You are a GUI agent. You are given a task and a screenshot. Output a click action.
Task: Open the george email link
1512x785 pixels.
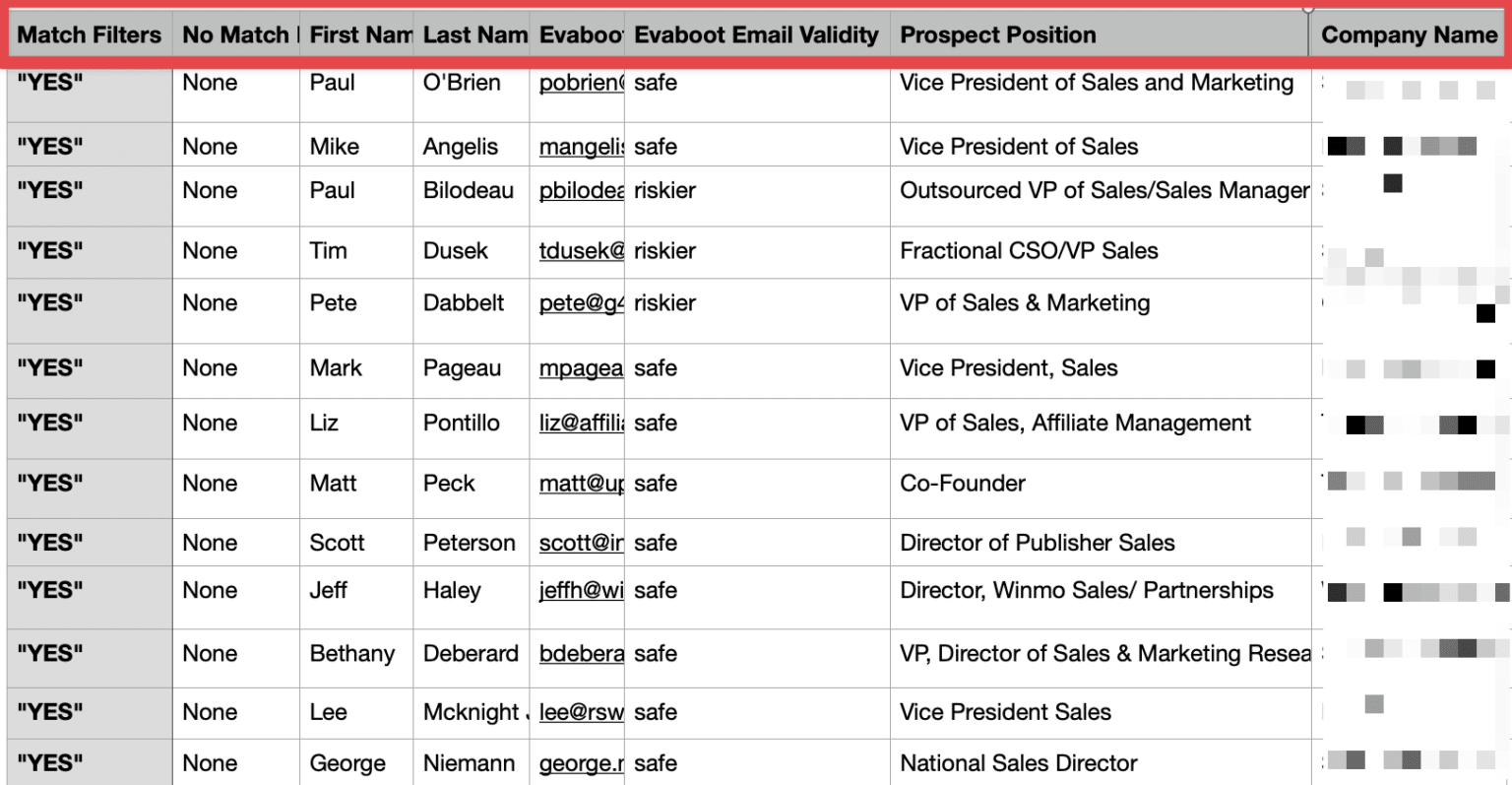pyautogui.click(x=581, y=763)
